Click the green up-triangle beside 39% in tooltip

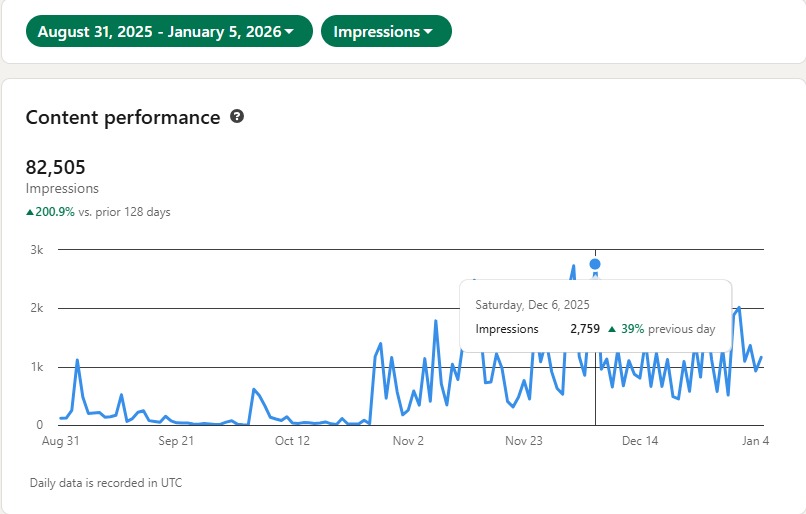(612, 329)
